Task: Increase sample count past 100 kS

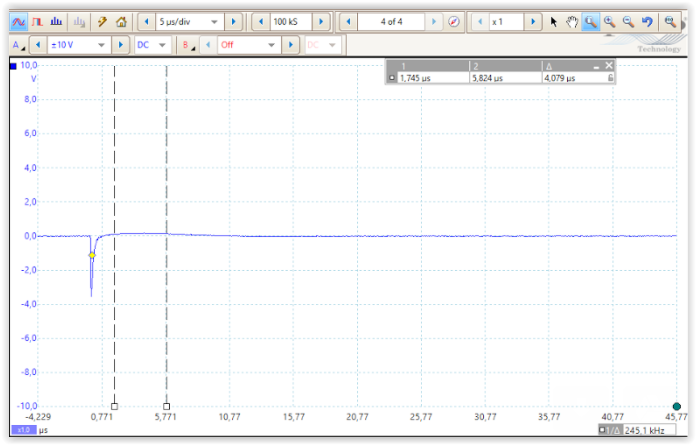Action: tap(318, 21)
